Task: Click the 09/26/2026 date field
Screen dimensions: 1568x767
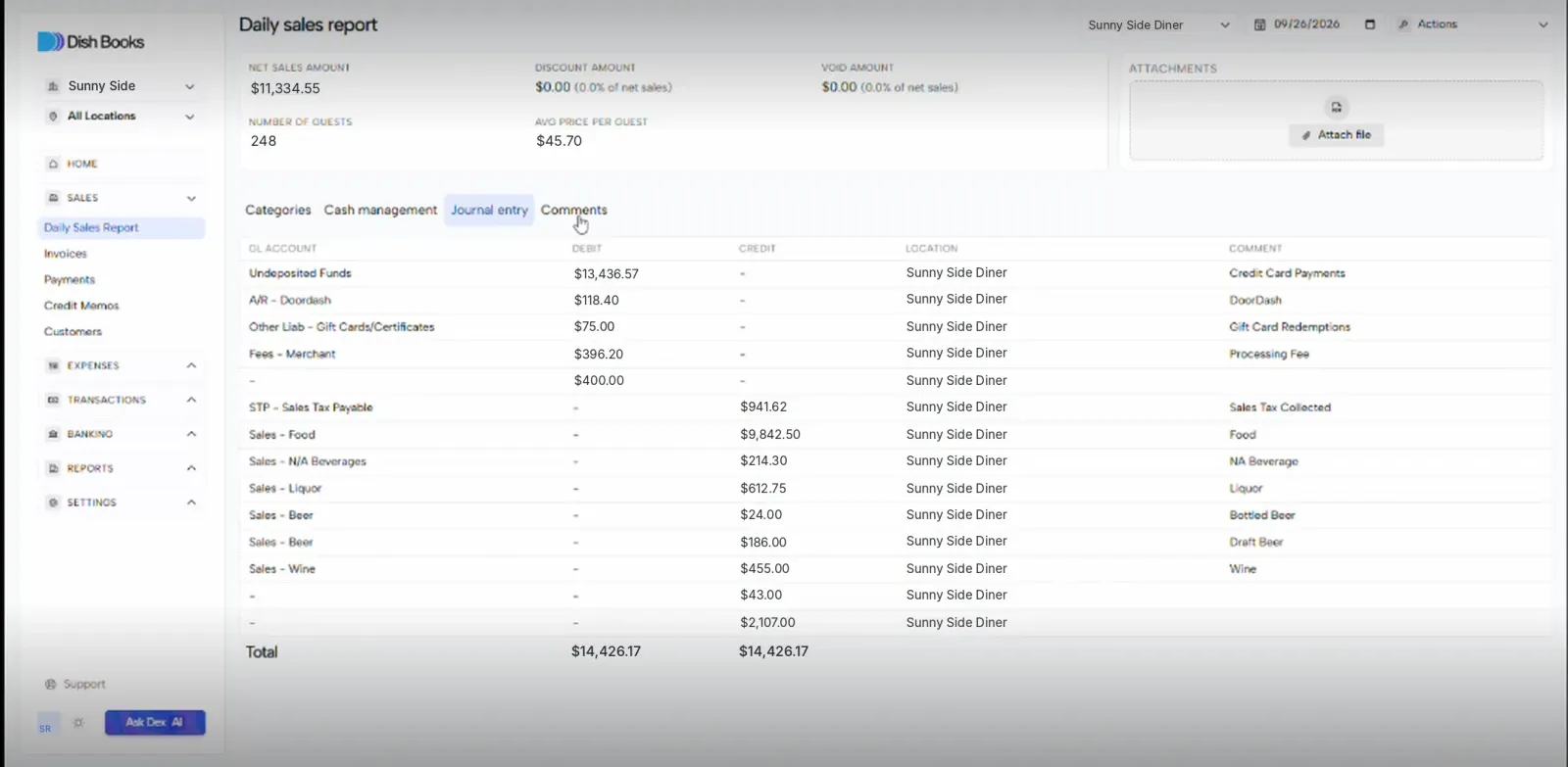Action: point(1306,24)
